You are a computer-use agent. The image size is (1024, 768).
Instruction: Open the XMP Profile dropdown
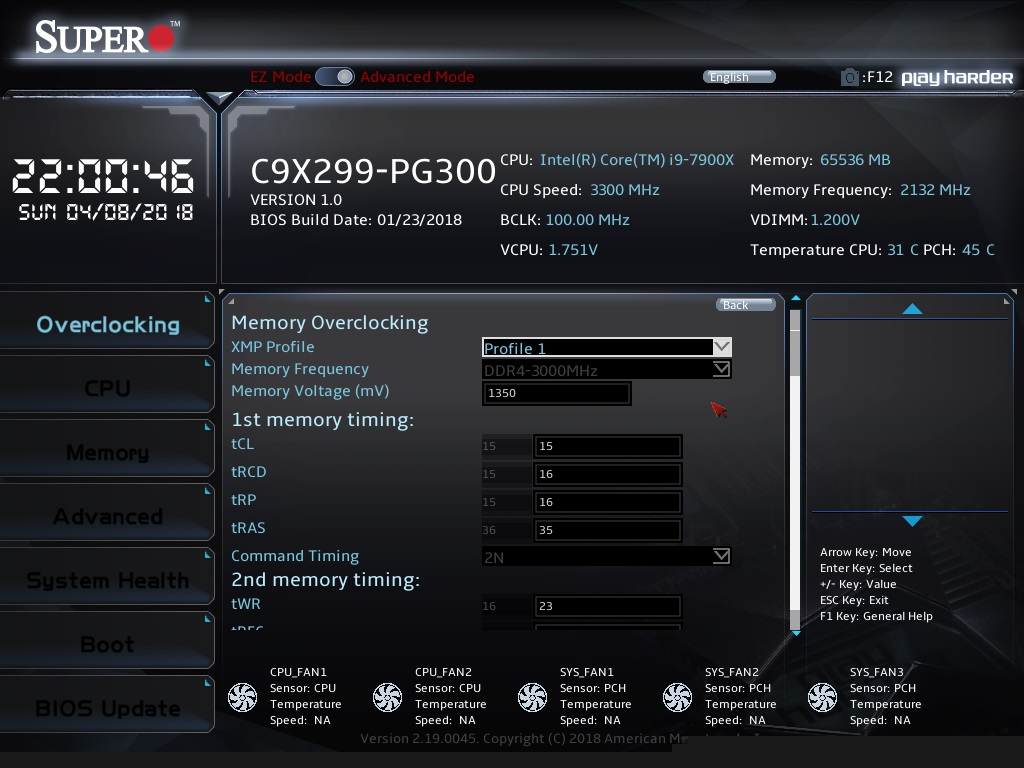pyautogui.click(x=606, y=348)
